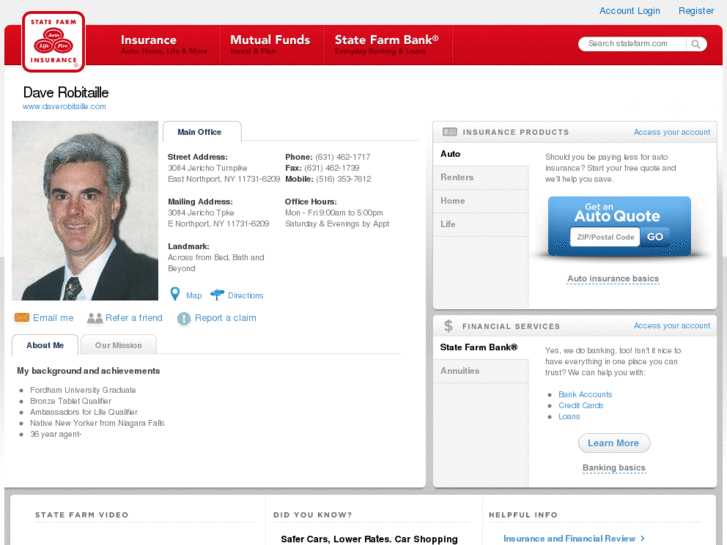Select the Annuities services tab
Viewport: 727px width, 545px height.
point(481,371)
